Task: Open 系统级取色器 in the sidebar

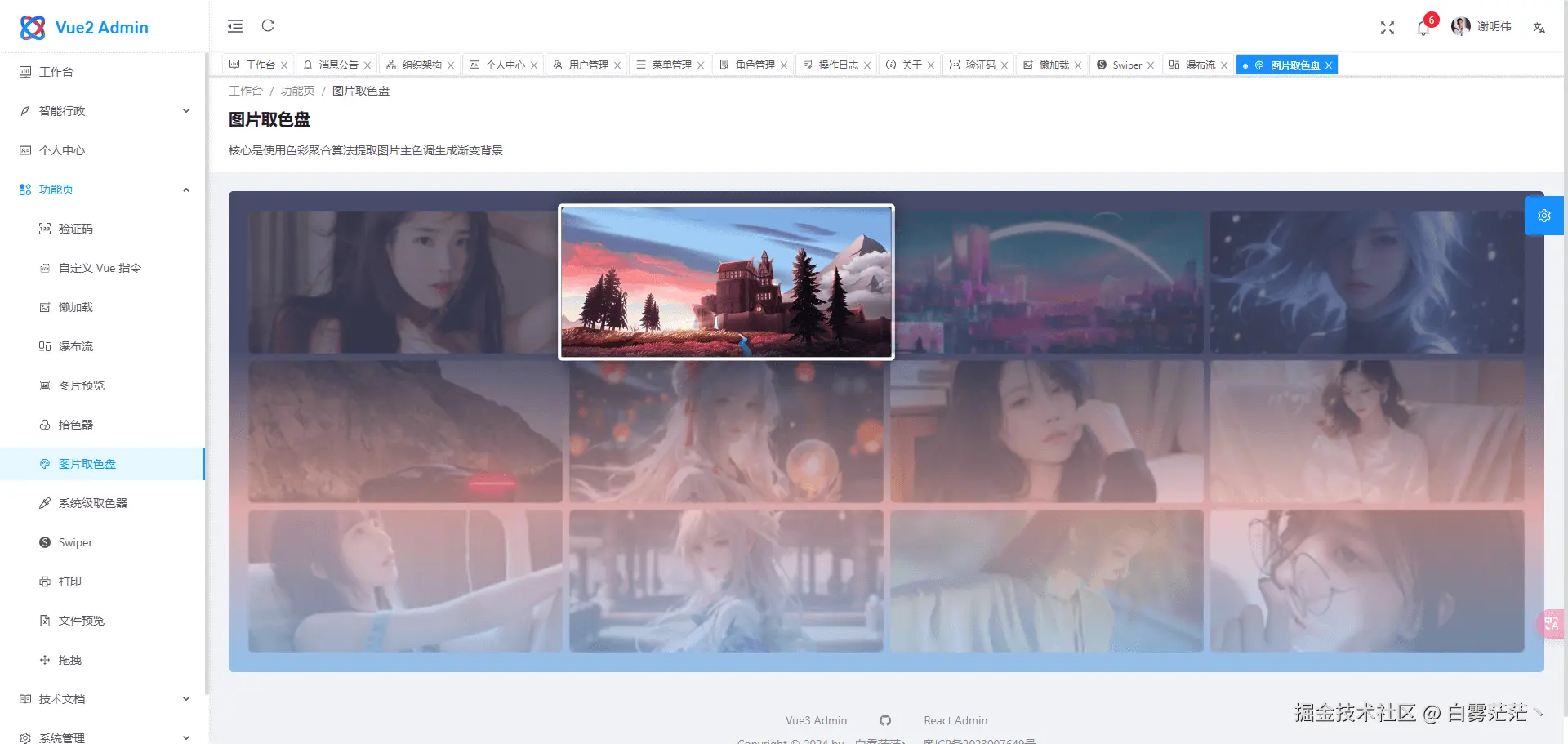Action: coord(102,503)
